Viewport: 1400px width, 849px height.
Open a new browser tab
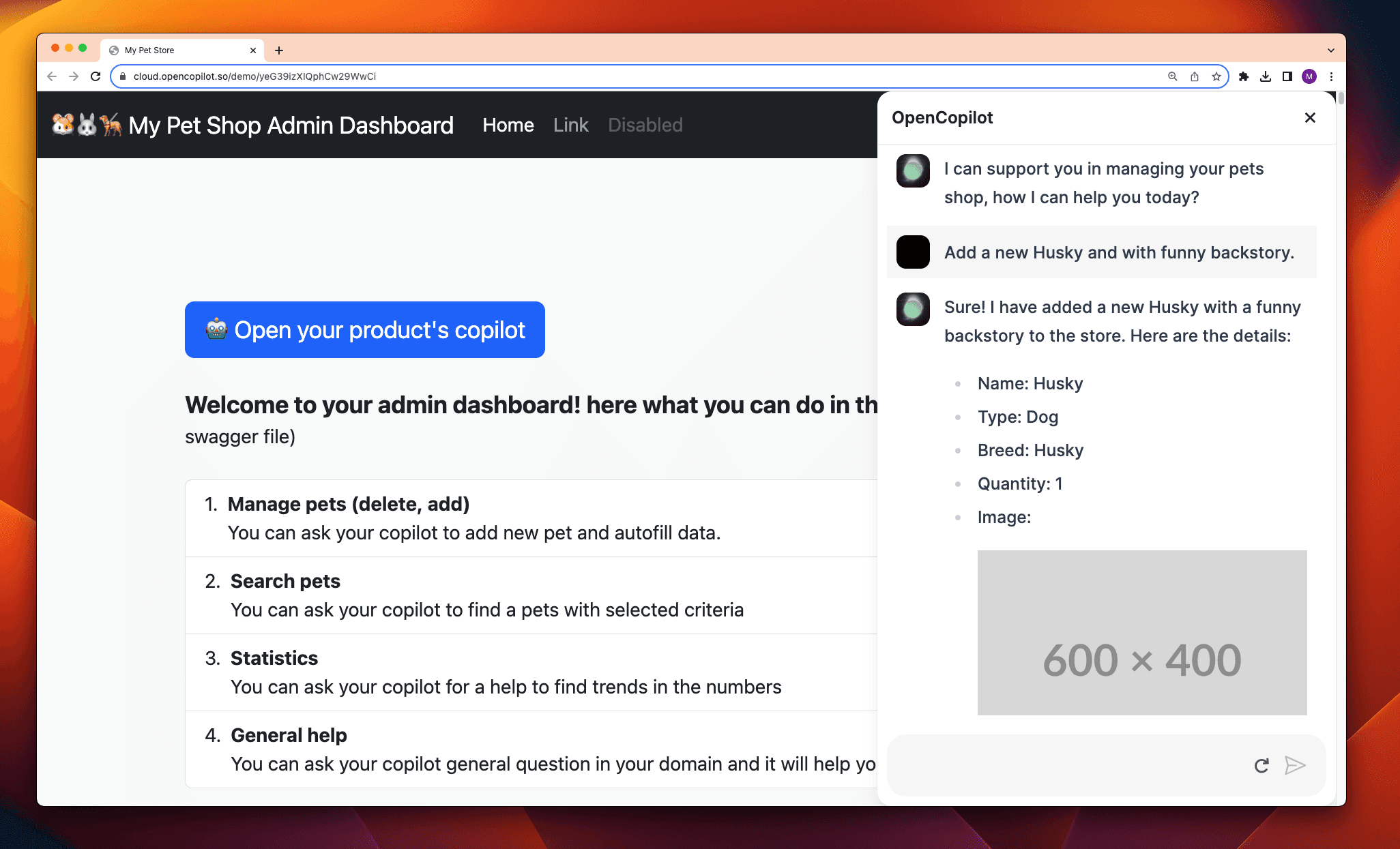pyautogui.click(x=279, y=50)
